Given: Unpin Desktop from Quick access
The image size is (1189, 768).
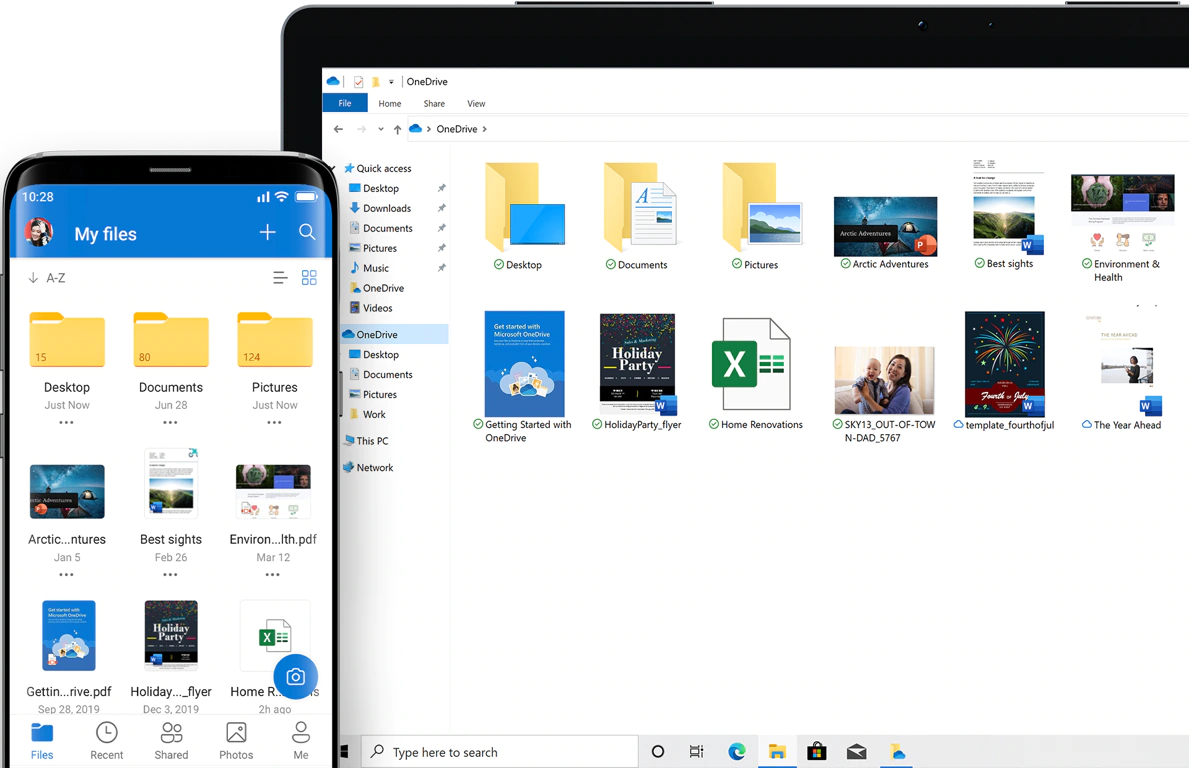Looking at the screenshot, I should pos(442,188).
